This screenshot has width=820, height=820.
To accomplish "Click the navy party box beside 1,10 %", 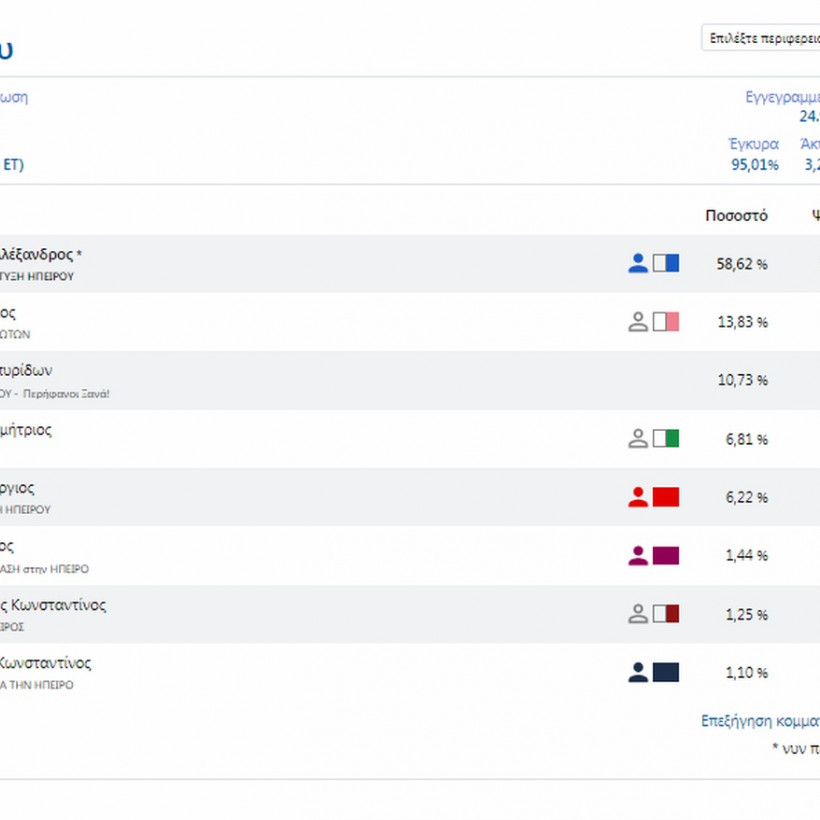I will [x=666, y=672].
